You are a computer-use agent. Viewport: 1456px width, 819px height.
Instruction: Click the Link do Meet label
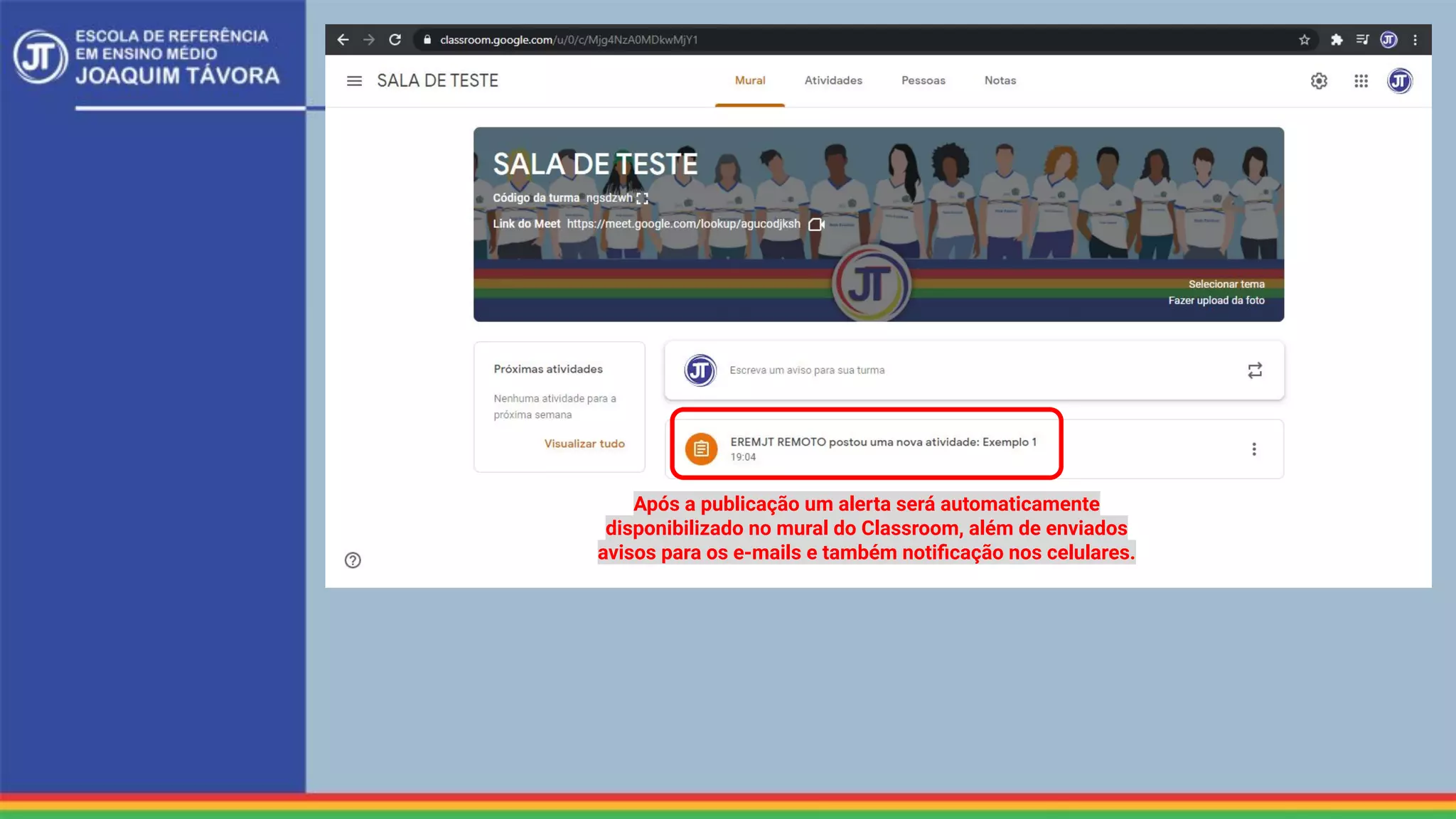pos(527,224)
